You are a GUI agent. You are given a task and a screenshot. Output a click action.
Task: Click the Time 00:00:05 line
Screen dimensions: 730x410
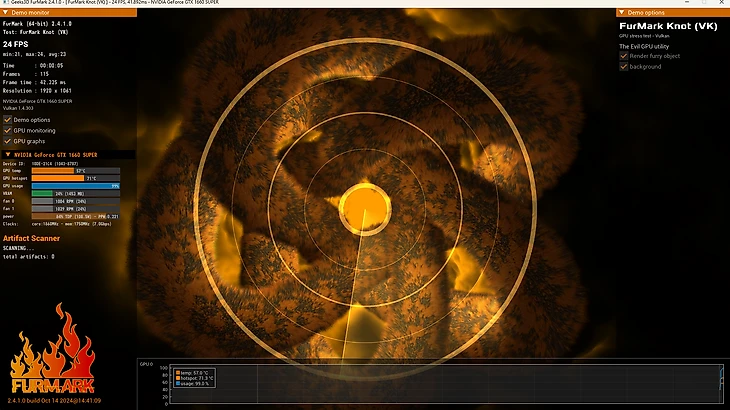click(x=33, y=66)
